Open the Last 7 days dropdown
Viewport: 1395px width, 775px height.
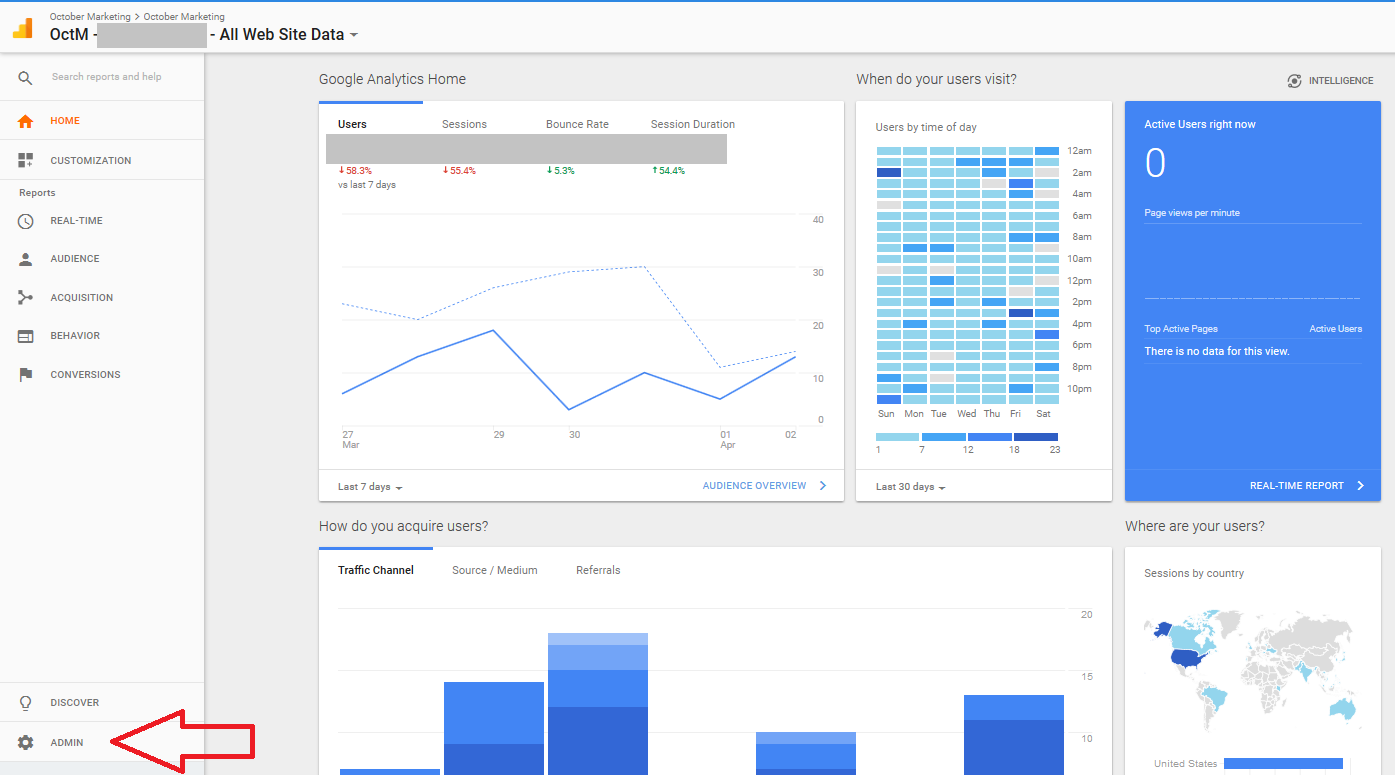pyautogui.click(x=370, y=487)
